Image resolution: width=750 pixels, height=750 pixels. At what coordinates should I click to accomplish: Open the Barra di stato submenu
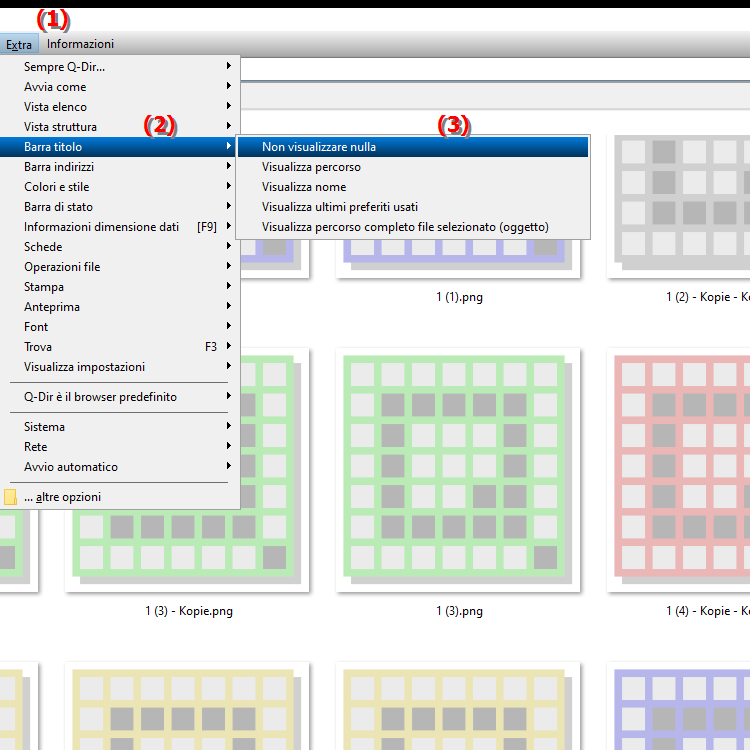tap(119, 207)
